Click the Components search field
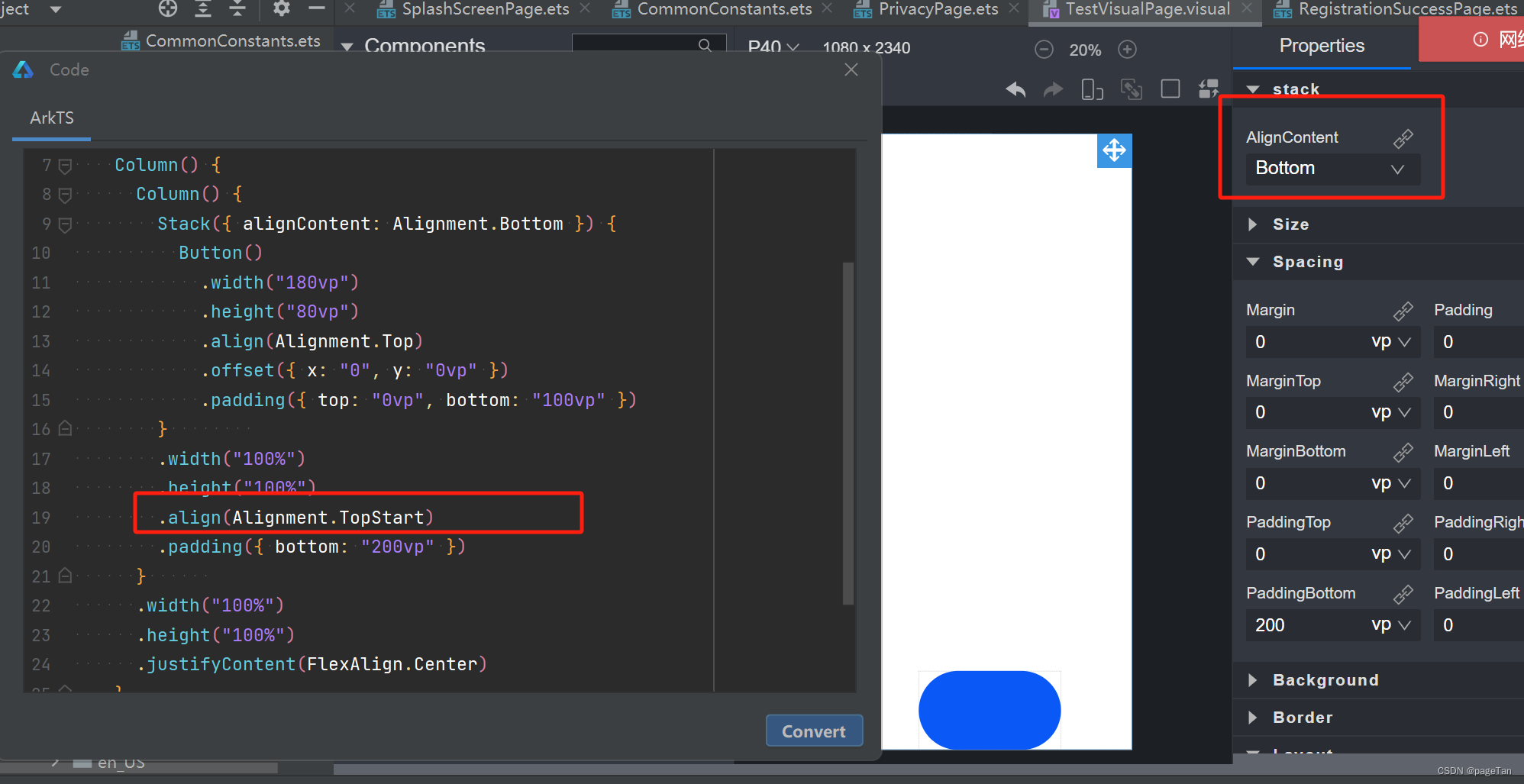Viewport: 1524px width, 784px height. pyautogui.click(x=648, y=45)
